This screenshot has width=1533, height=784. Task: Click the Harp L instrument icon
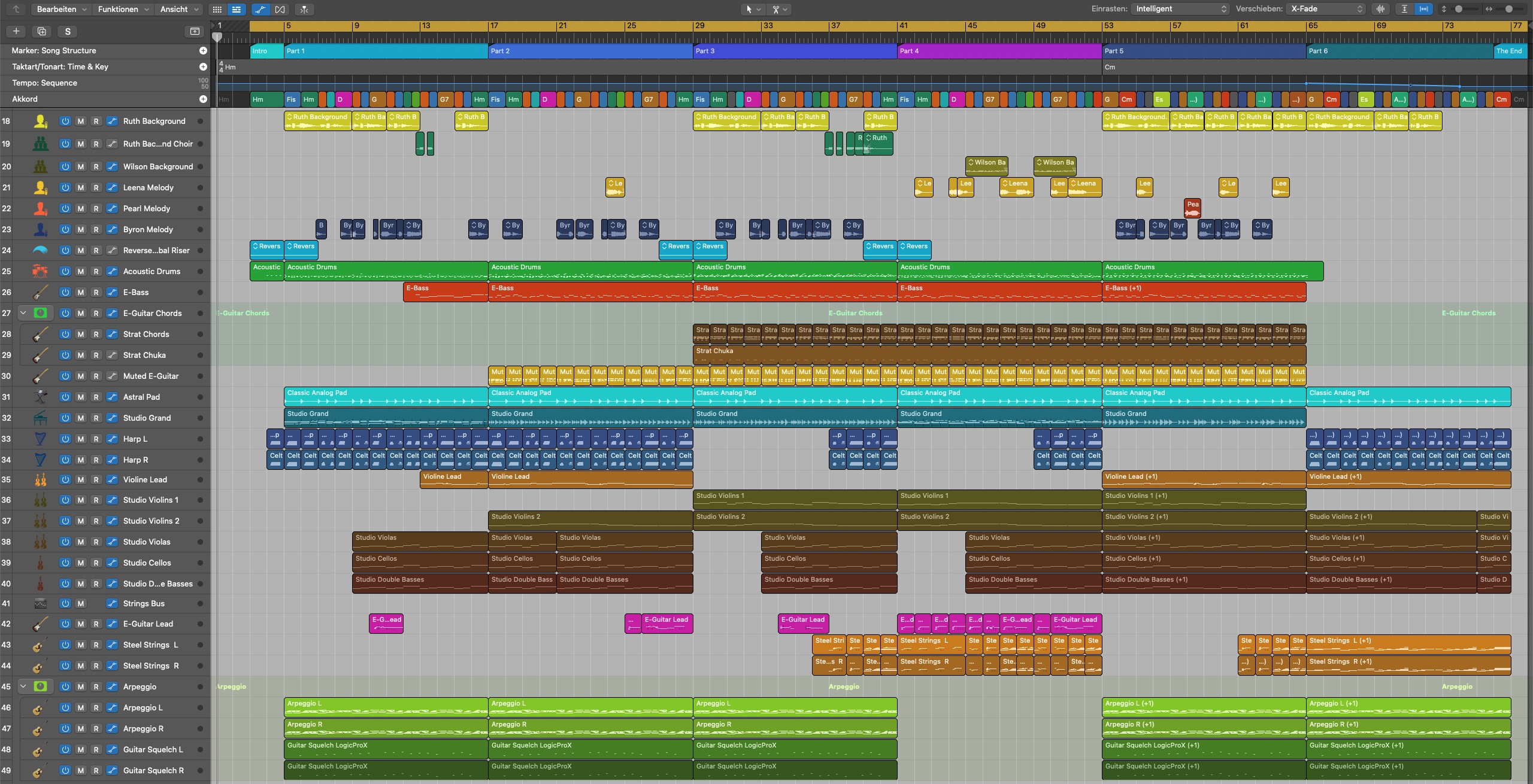pyautogui.click(x=40, y=439)
